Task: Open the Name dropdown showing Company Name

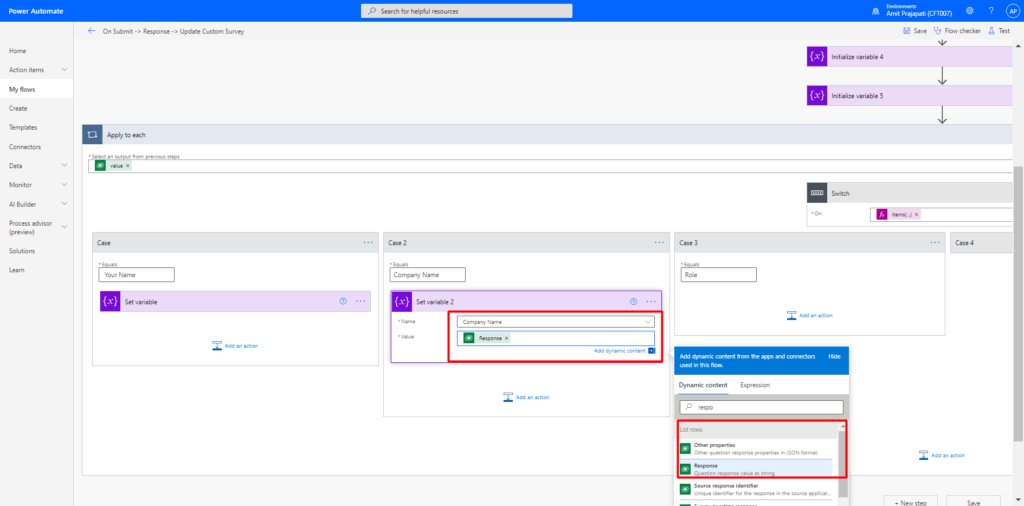Action: pyautogui.click(x=556, y=322)
